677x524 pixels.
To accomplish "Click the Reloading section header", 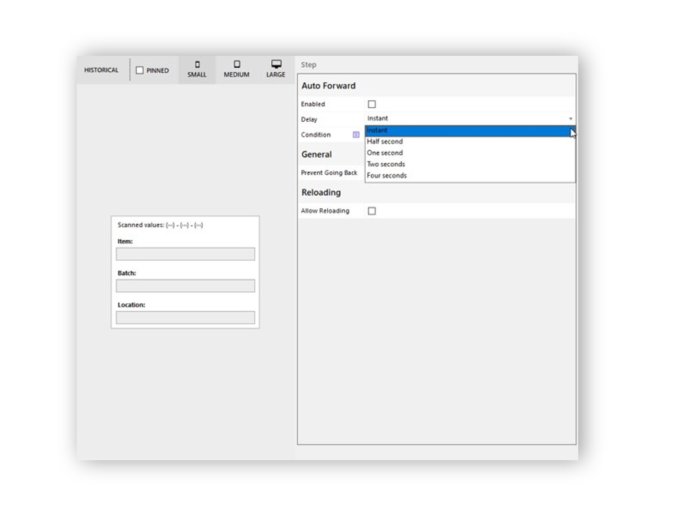I will point(321,192).
